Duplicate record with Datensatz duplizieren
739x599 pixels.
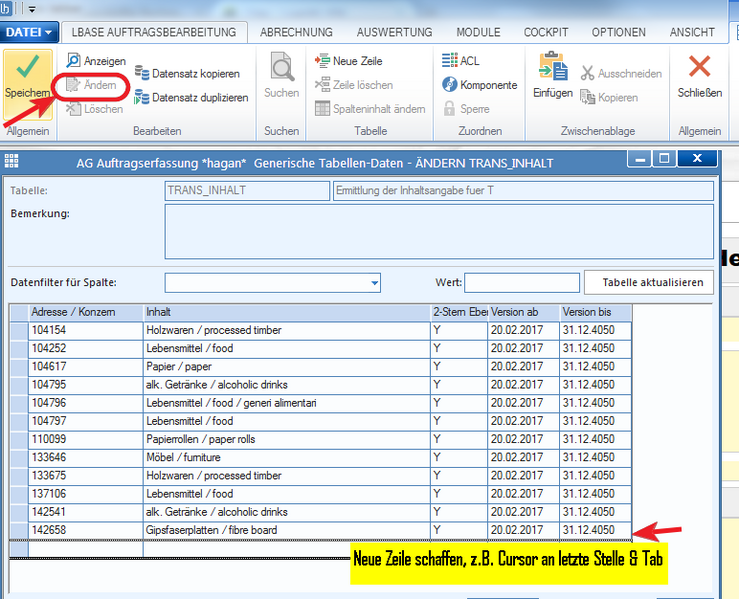[191, 98]
